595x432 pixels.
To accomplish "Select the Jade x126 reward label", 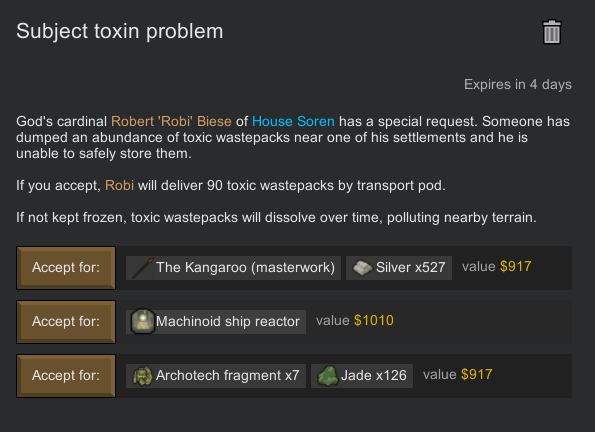I will [x=373, y=376].
